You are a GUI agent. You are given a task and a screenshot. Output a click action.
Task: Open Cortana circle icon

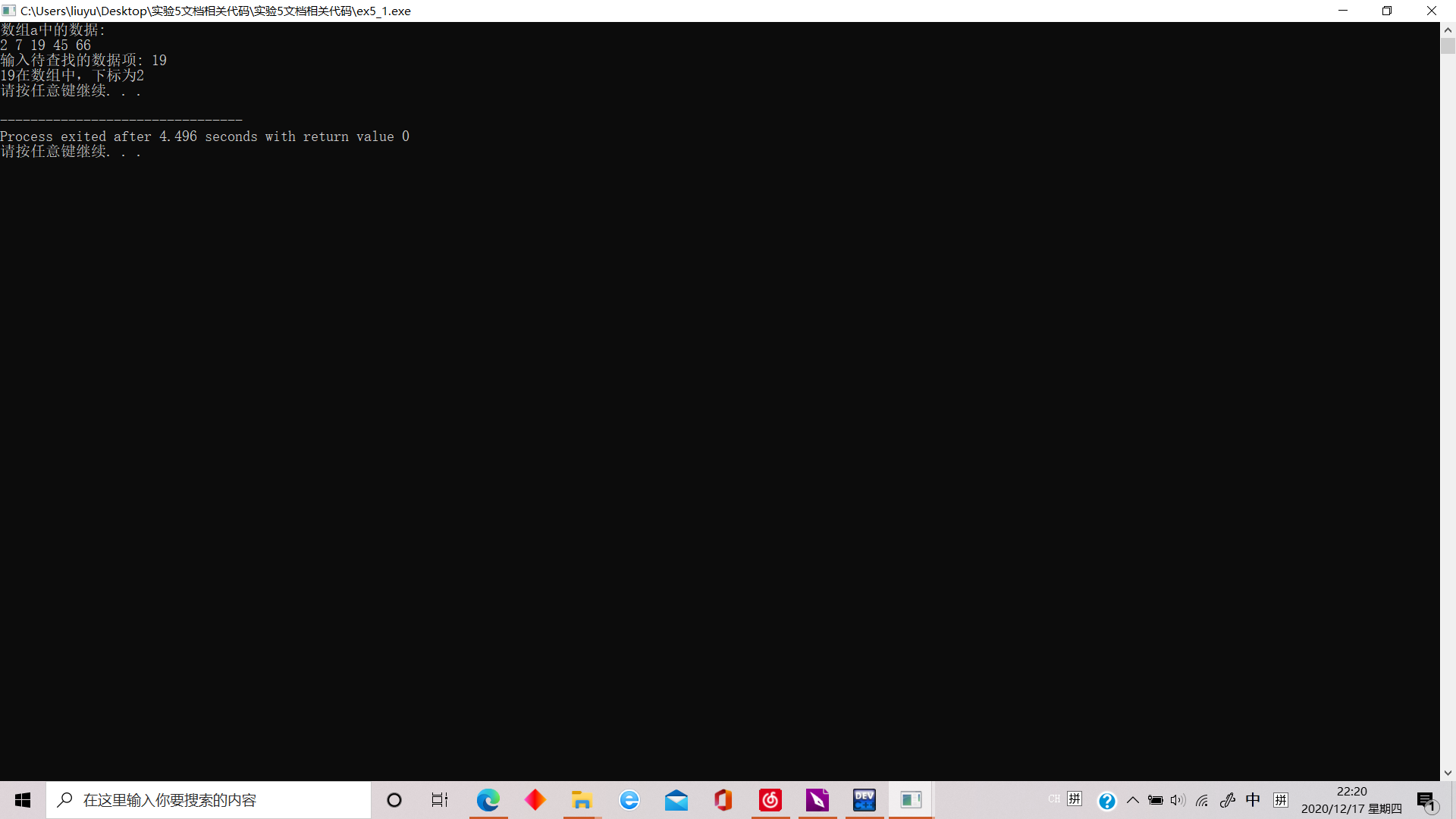pyautogui.click(x=394, y=800)
